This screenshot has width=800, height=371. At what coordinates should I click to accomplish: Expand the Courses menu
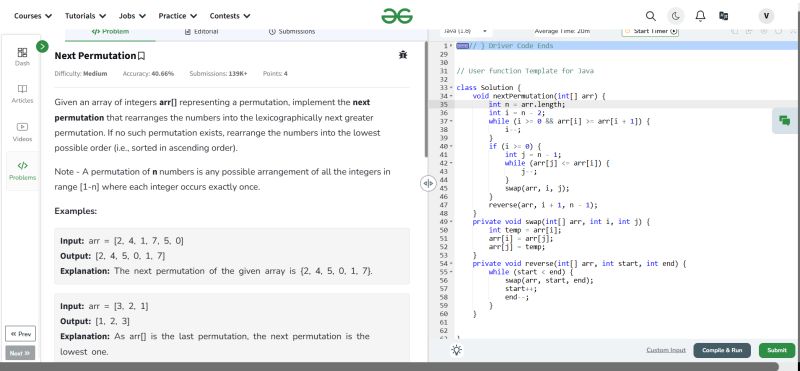coord(33,16)
